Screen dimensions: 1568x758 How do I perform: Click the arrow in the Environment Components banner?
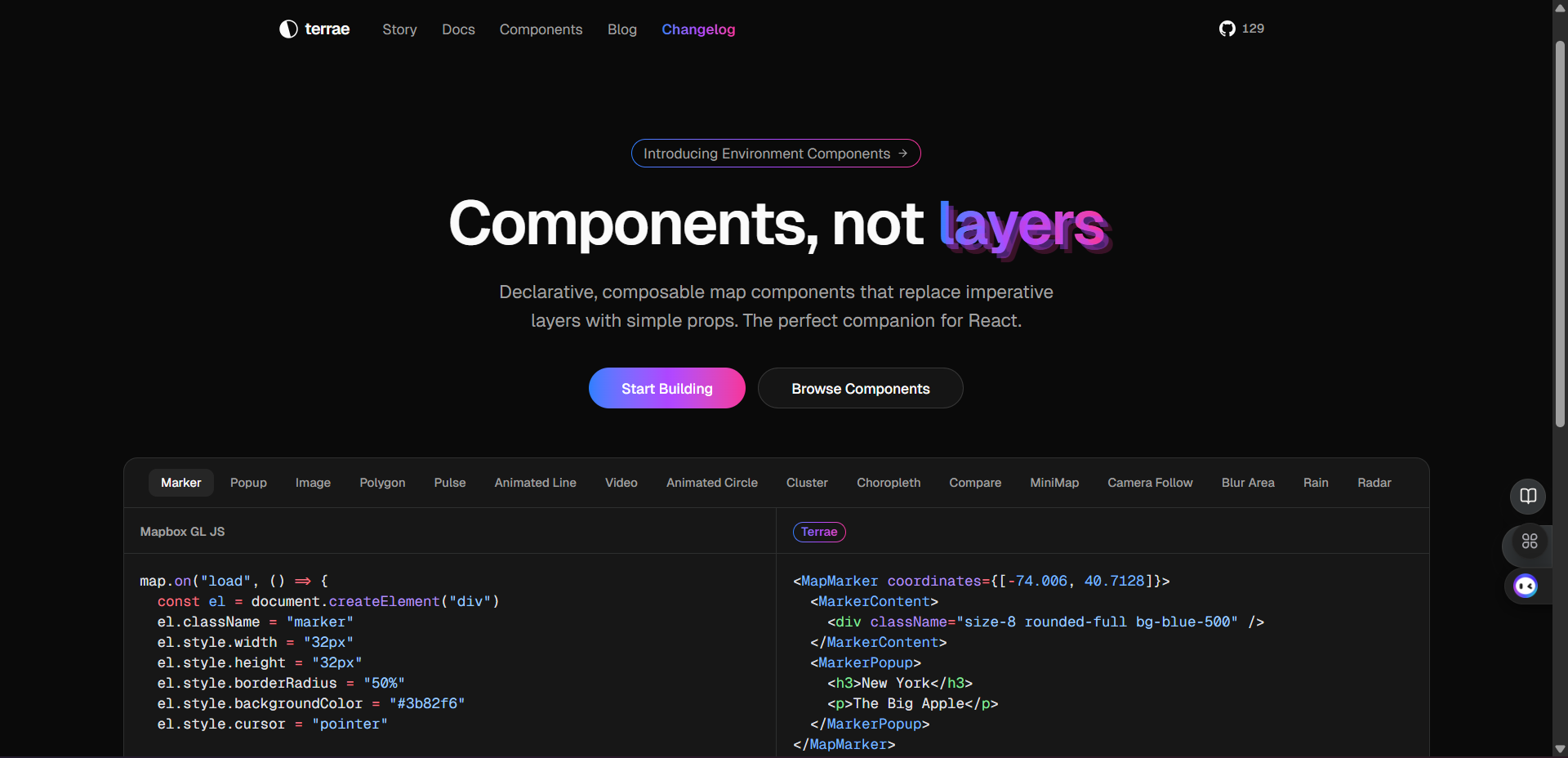(x=903, y=154)
